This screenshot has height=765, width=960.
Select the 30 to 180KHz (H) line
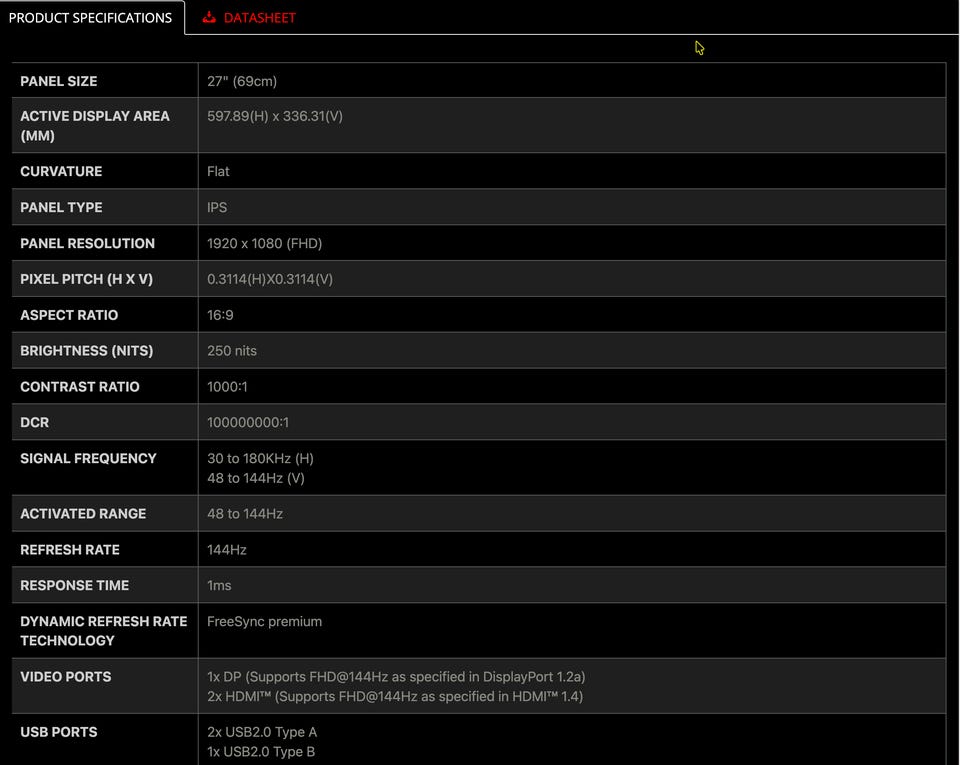coord(260,458)
